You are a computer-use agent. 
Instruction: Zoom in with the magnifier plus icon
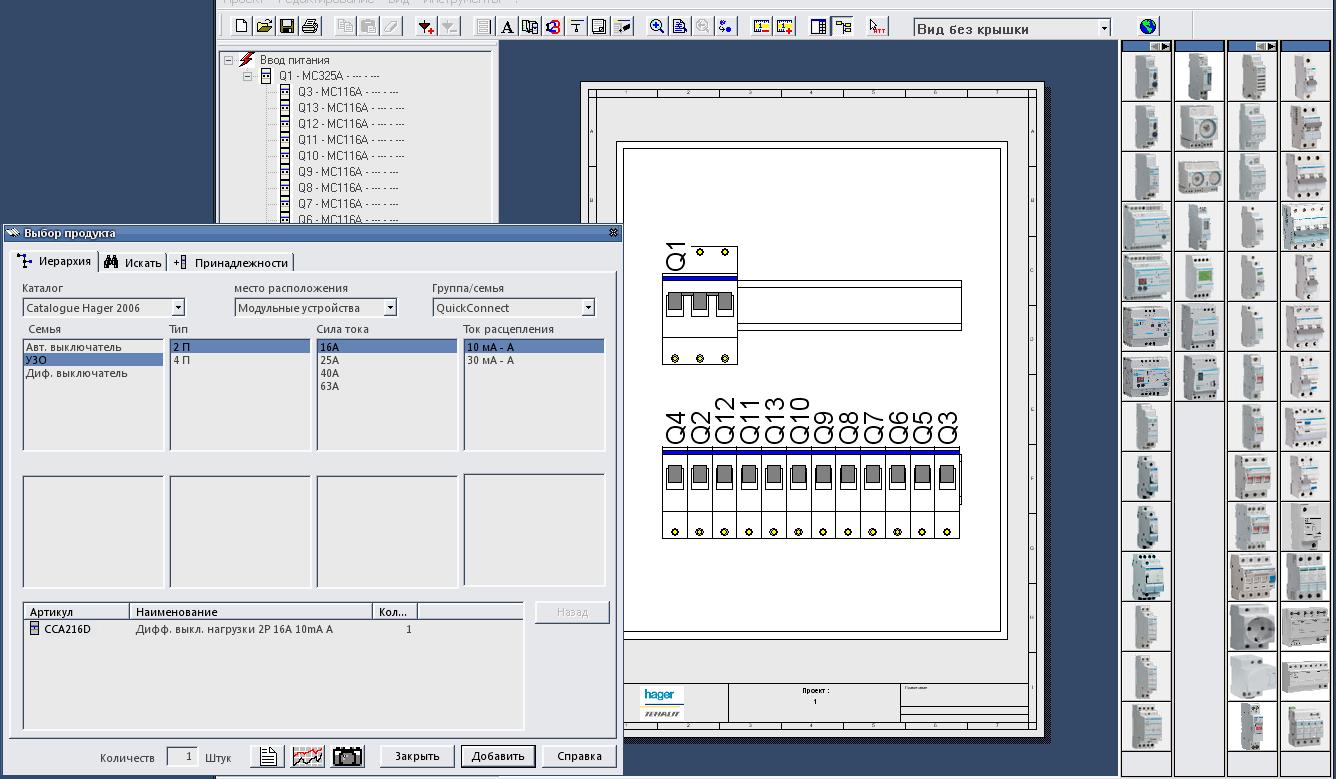657,27
